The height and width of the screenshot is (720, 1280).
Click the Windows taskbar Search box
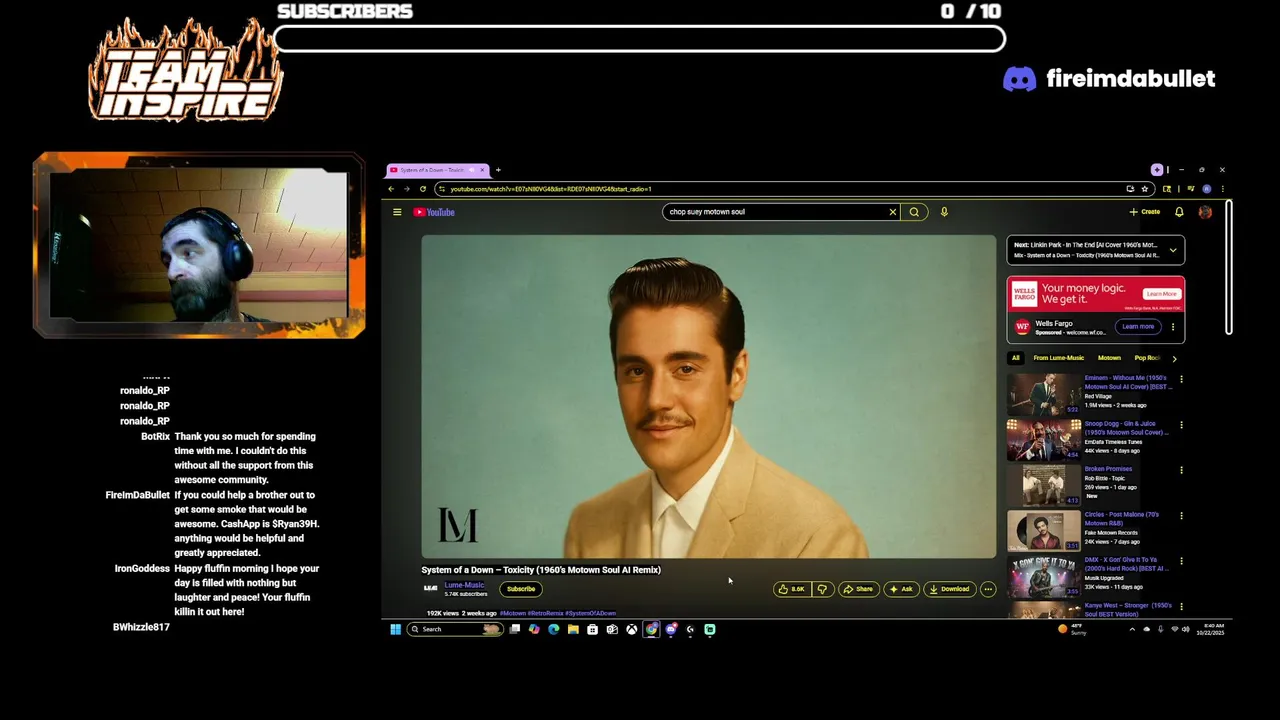(x=454, y=629)
